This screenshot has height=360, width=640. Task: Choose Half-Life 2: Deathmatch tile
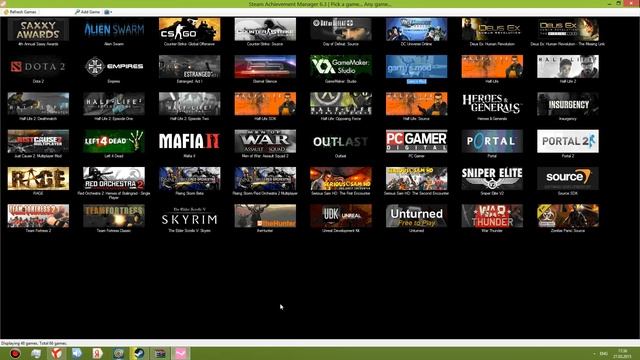point(38,104)
